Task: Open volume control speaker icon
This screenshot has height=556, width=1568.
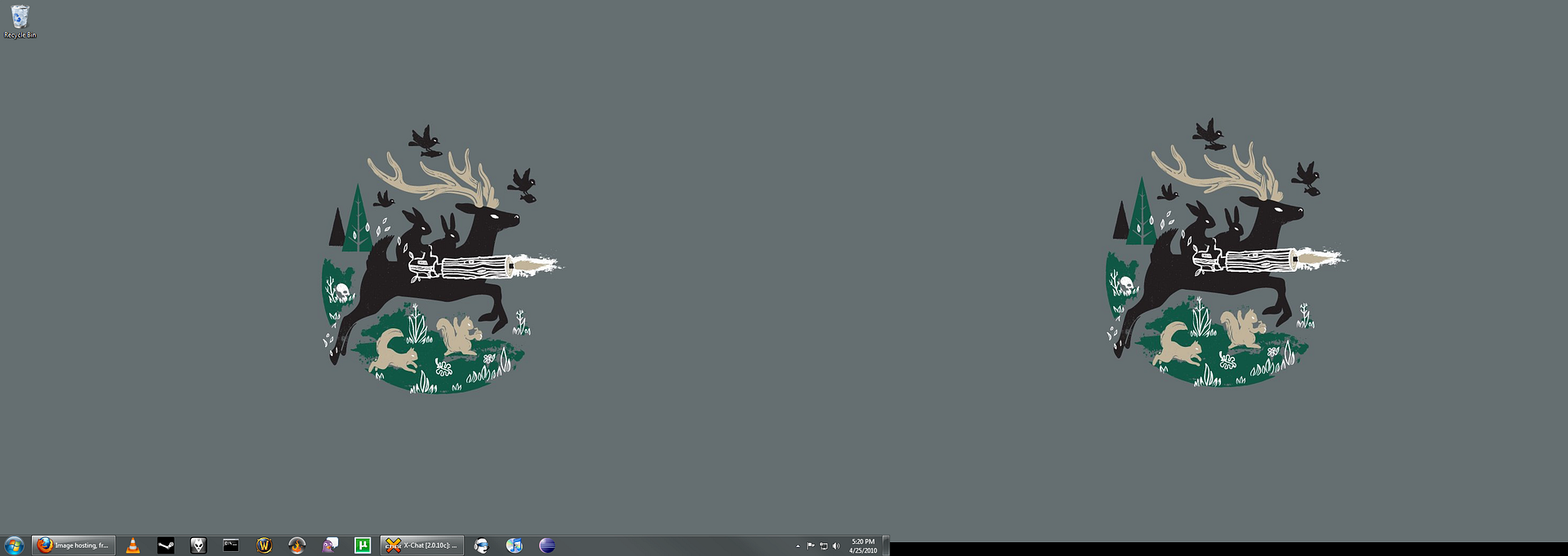Action: [835, 546]
